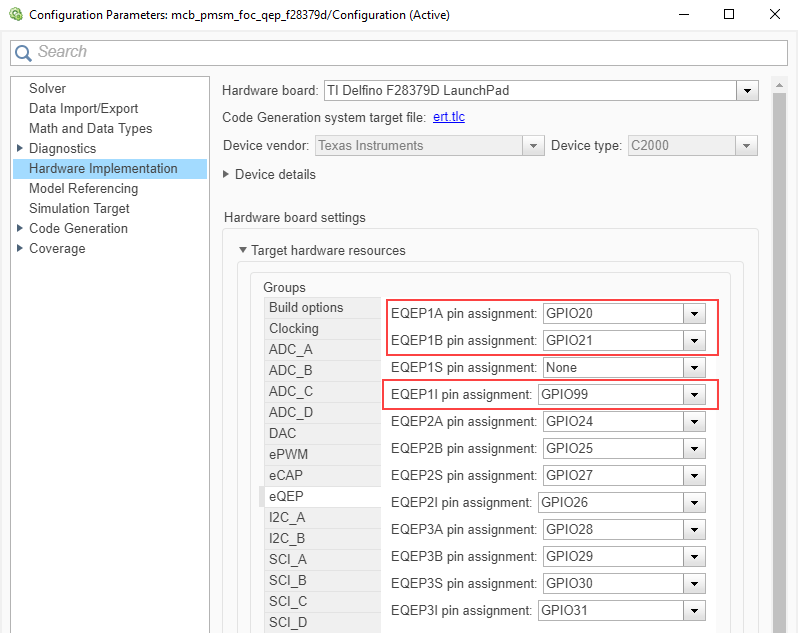
Task: Expand the Diagnostics tree node
Action: [x=20, y=149]
